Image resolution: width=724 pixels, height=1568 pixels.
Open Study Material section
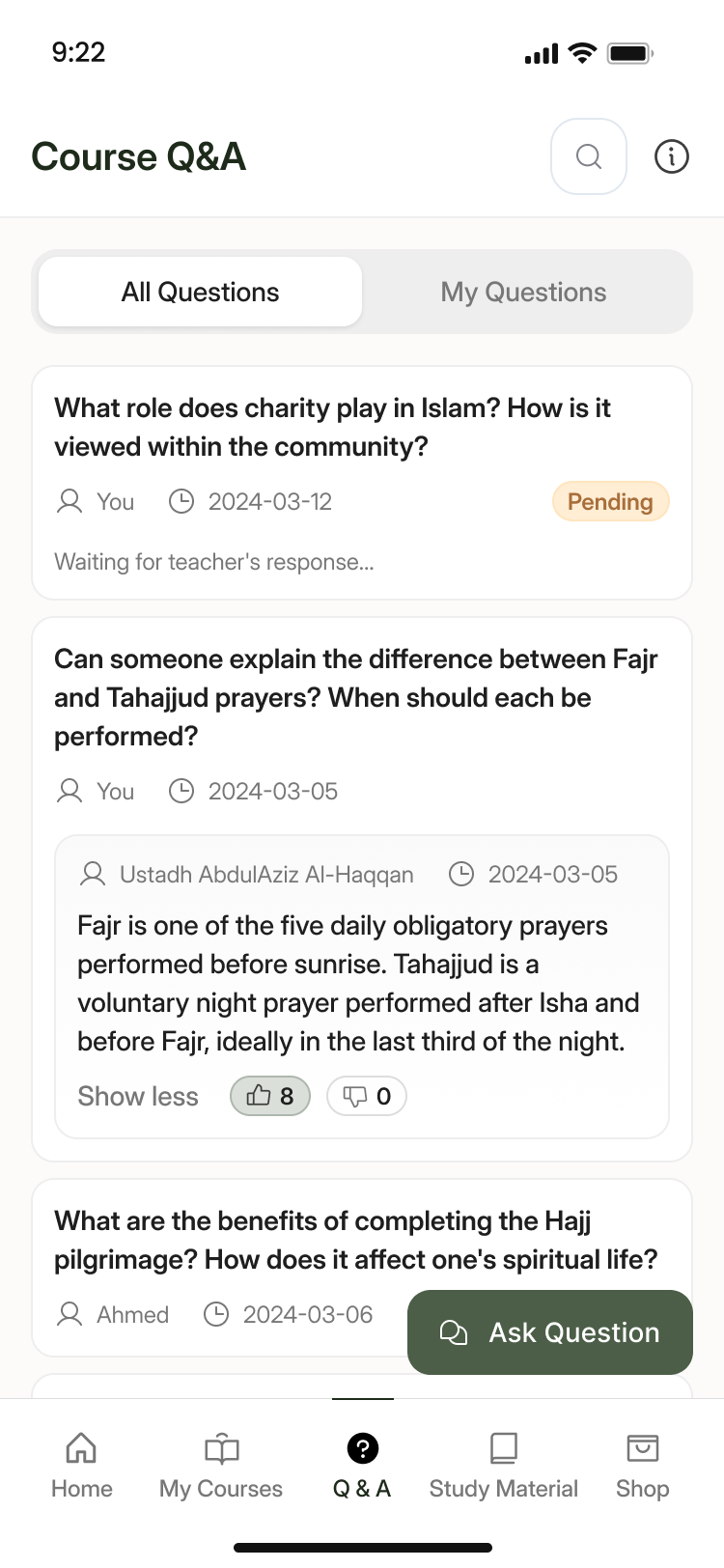(503, 1465)
